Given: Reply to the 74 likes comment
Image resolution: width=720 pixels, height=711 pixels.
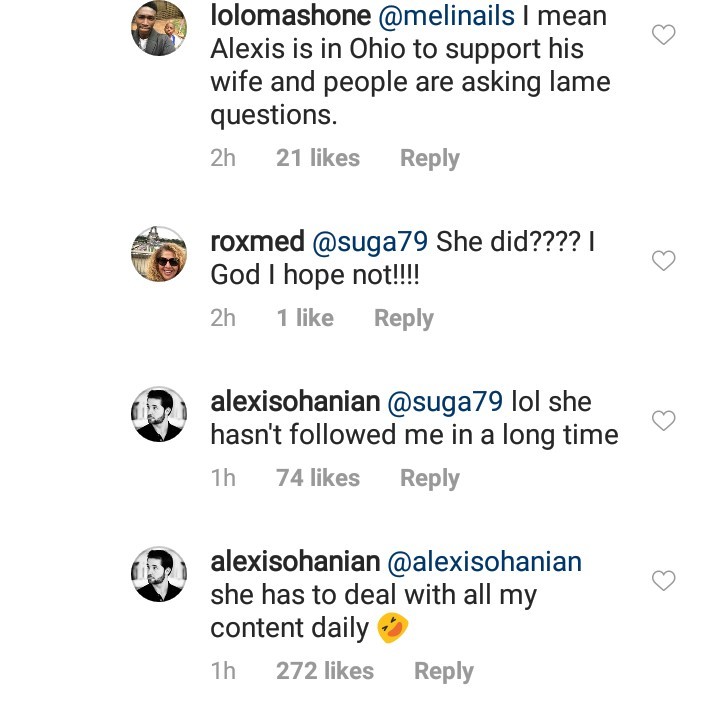Looking at the screenshot, I should point(429,478).
